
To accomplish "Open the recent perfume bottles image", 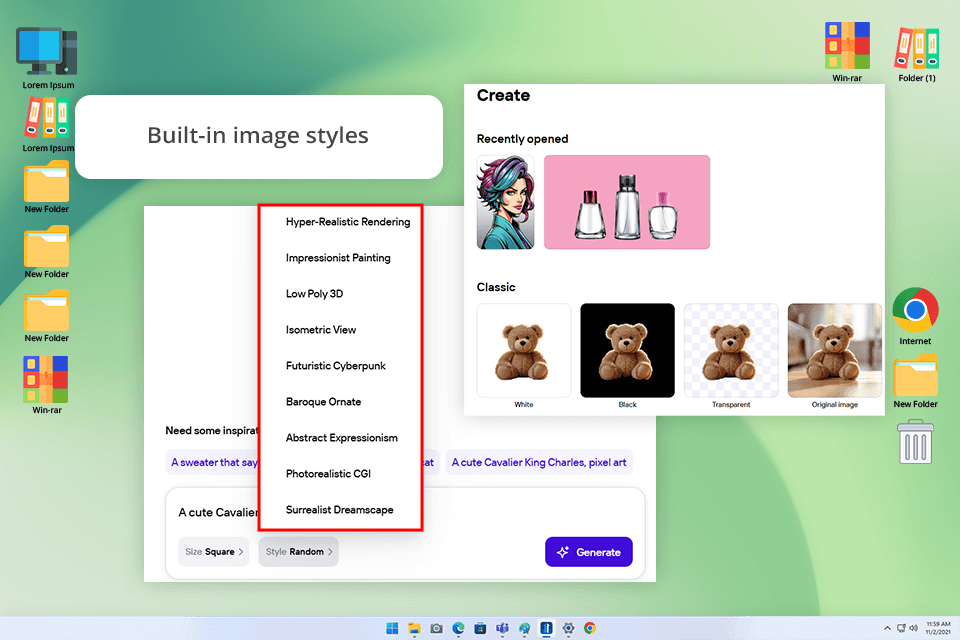I will point(627,202).
